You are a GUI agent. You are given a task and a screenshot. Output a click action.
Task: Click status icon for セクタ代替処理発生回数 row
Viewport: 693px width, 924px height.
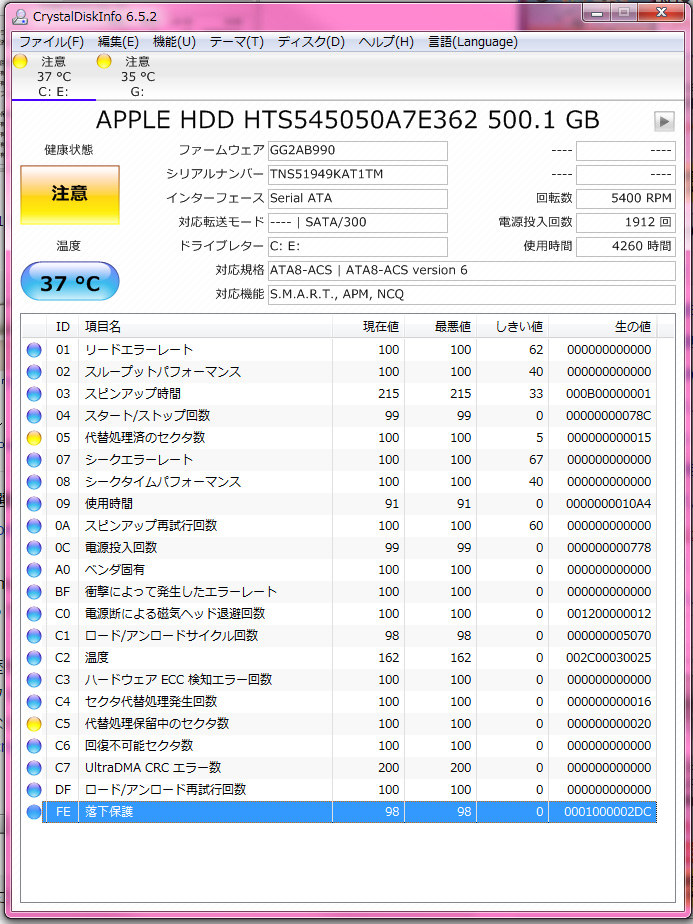click(x=34, y=702)
